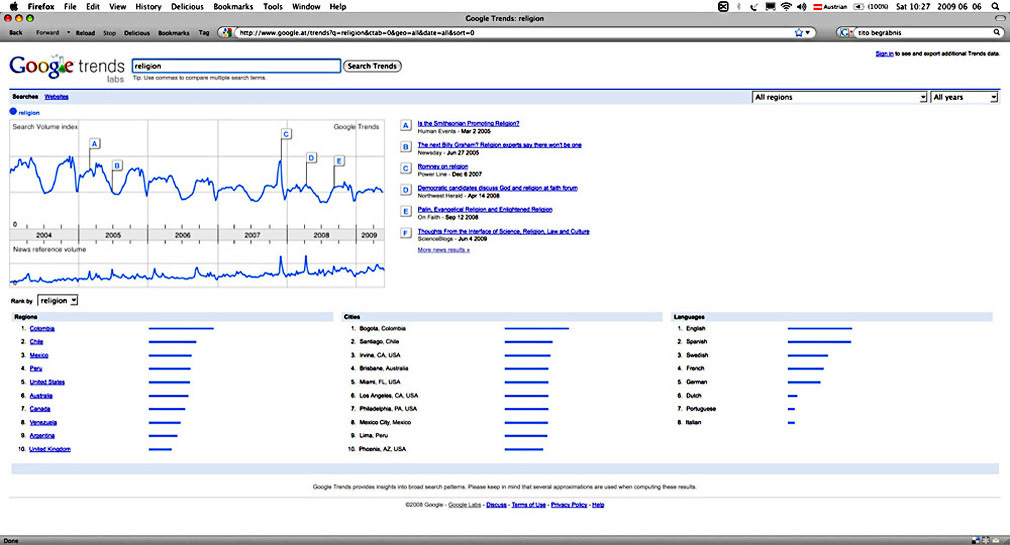The image size is (1010, 545).
Task: Click flag B on the search volume chart
Action: pos(117,166)
